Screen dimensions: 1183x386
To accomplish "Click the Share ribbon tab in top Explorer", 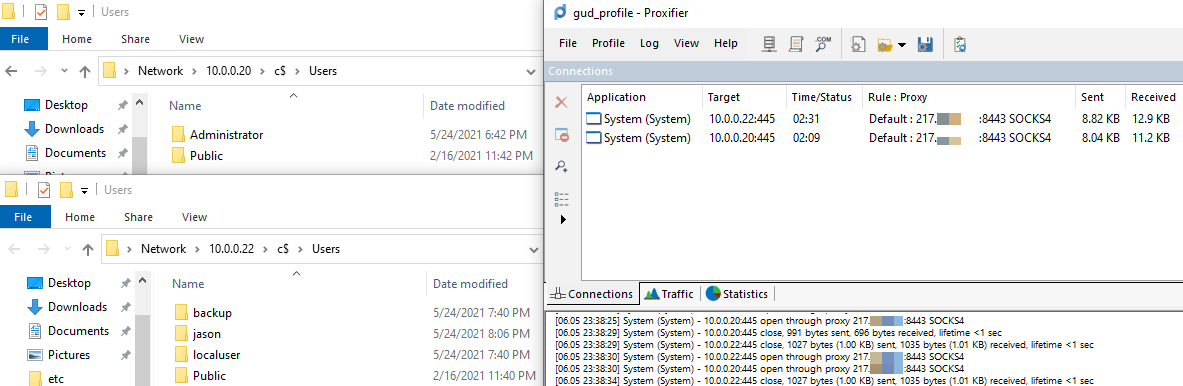I will 135,39.
